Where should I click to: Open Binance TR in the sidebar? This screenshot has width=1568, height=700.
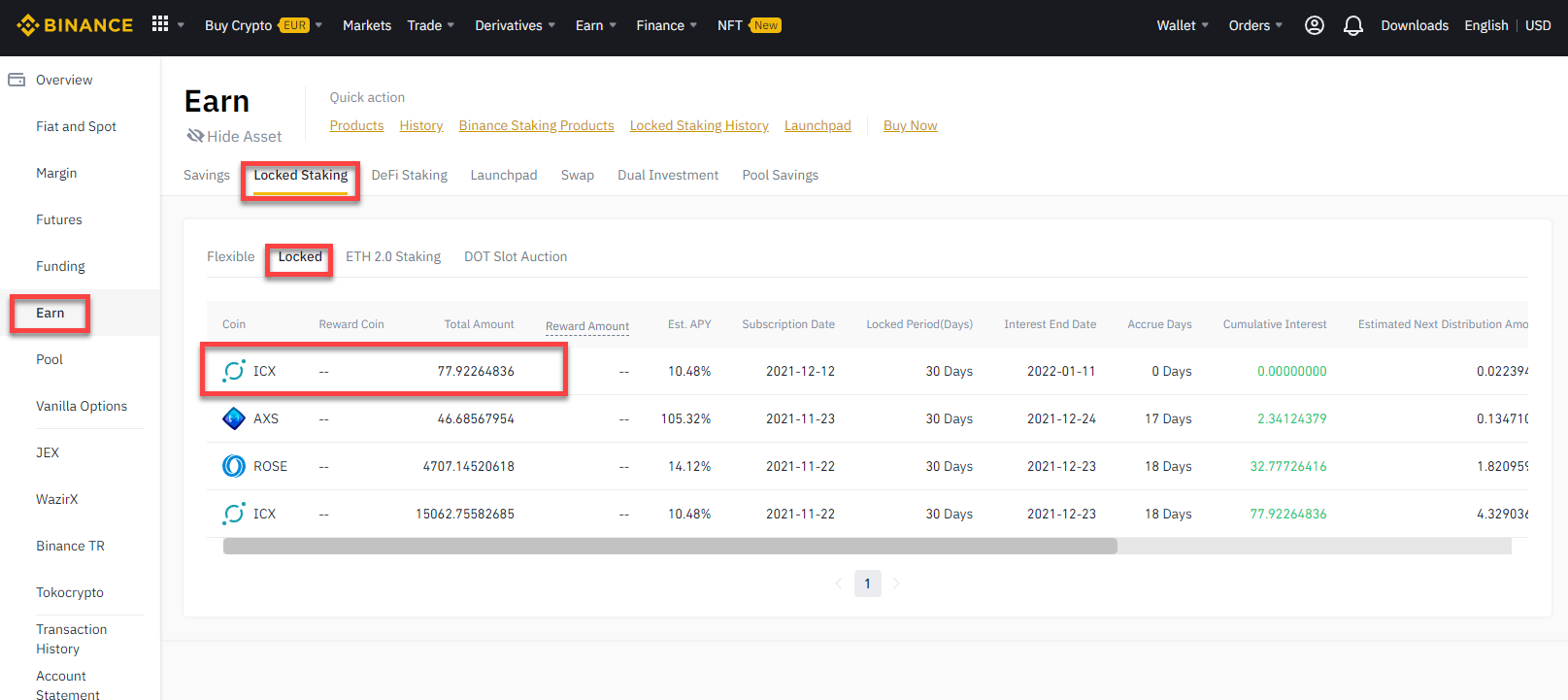[x=70, y=546]
